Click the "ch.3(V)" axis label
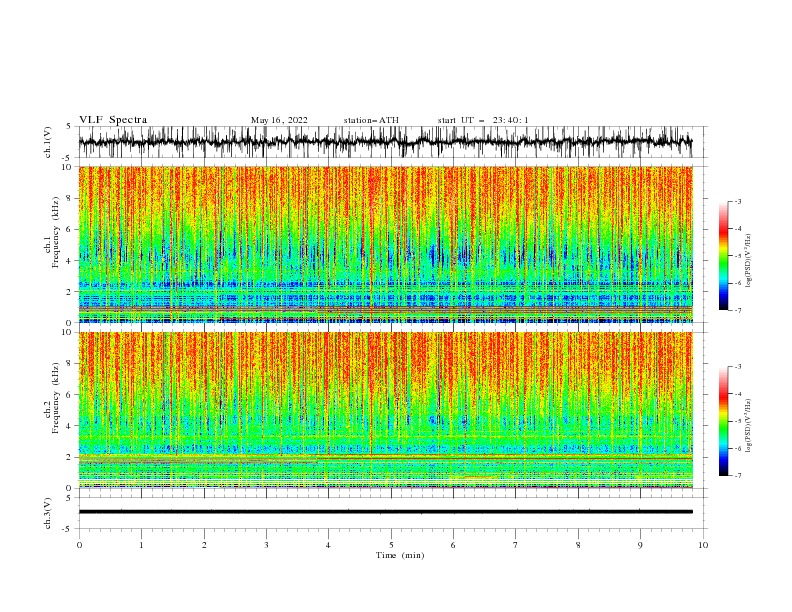Image resolution: width=792 pixels, height=612 pixels. click(48, 513)
